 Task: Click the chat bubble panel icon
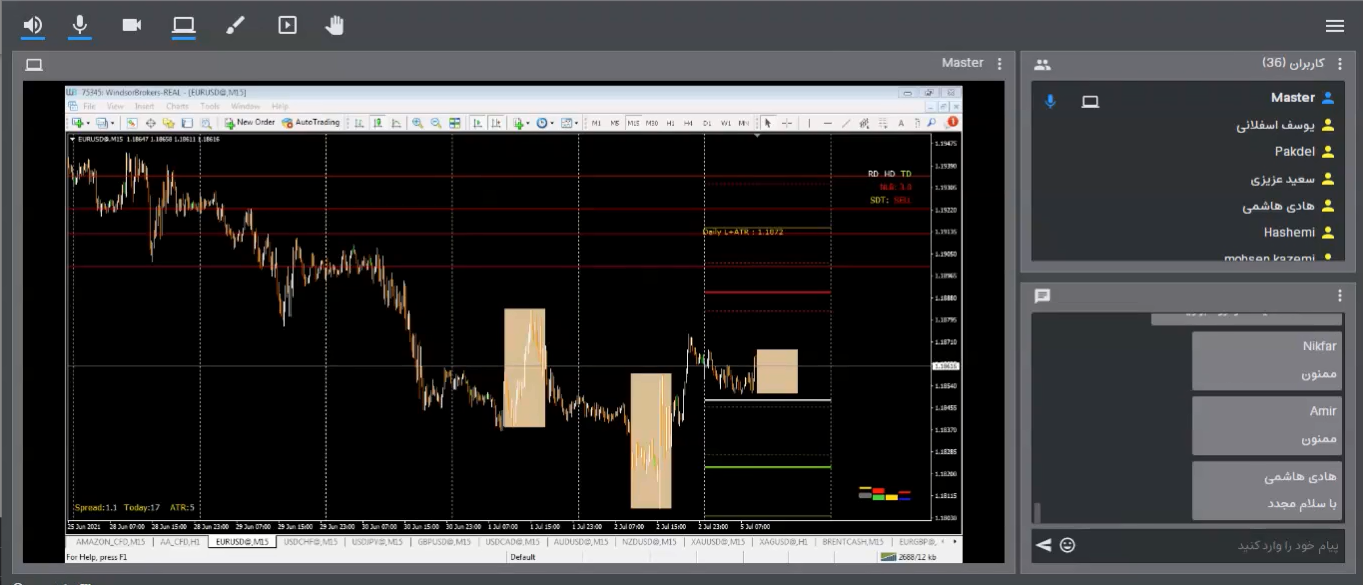click(x=1042, y=296)
